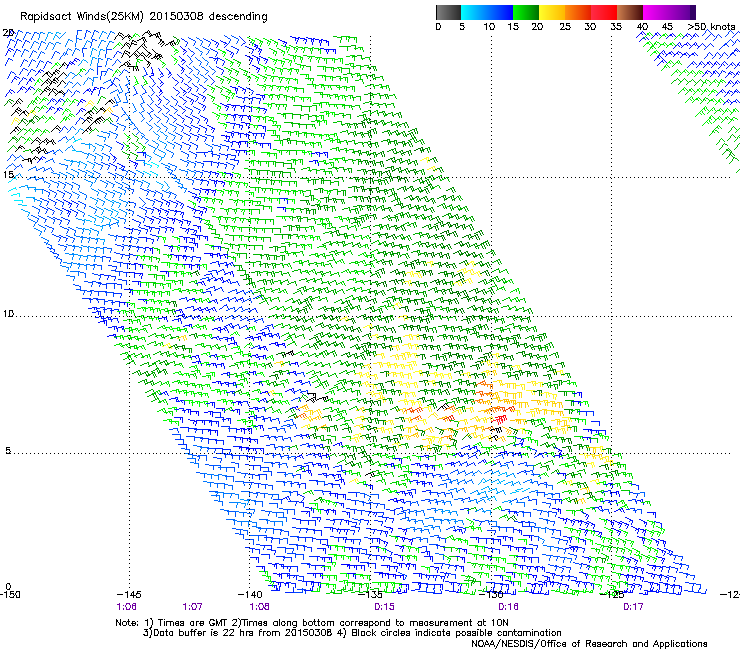Click the '1:08' swath time label
740x650 pixels.
(259, 607)
